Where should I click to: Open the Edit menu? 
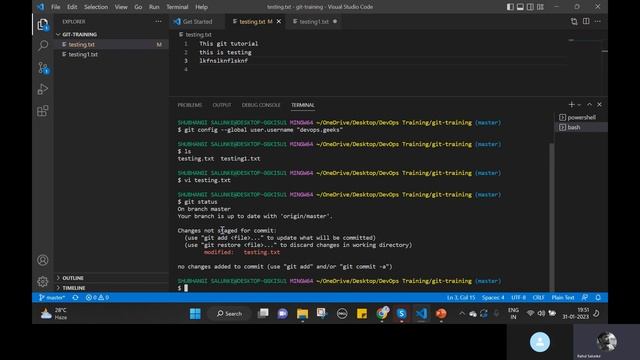pos(72,7)
